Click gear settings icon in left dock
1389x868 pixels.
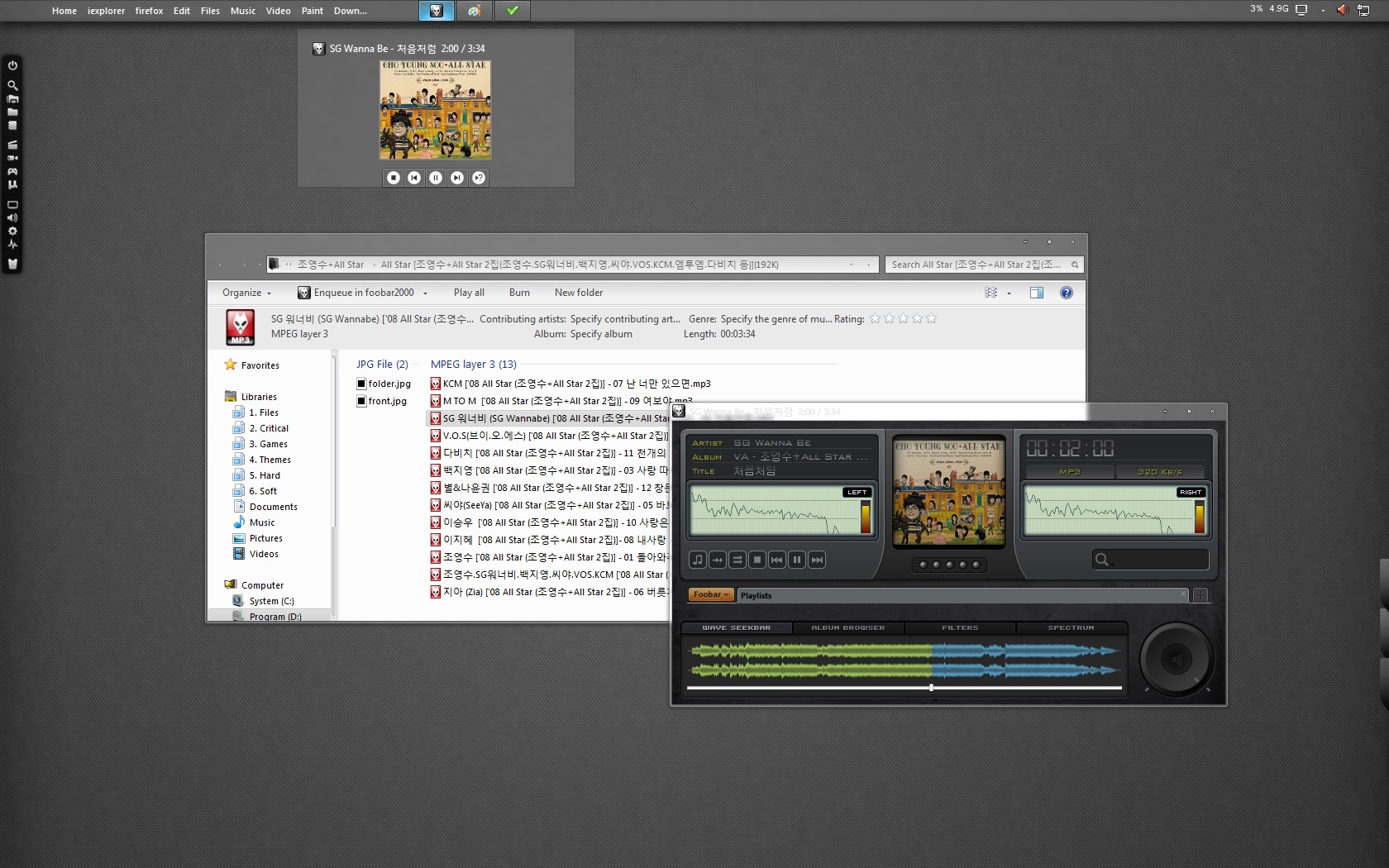pyautogui.click(x=12, y=231)
